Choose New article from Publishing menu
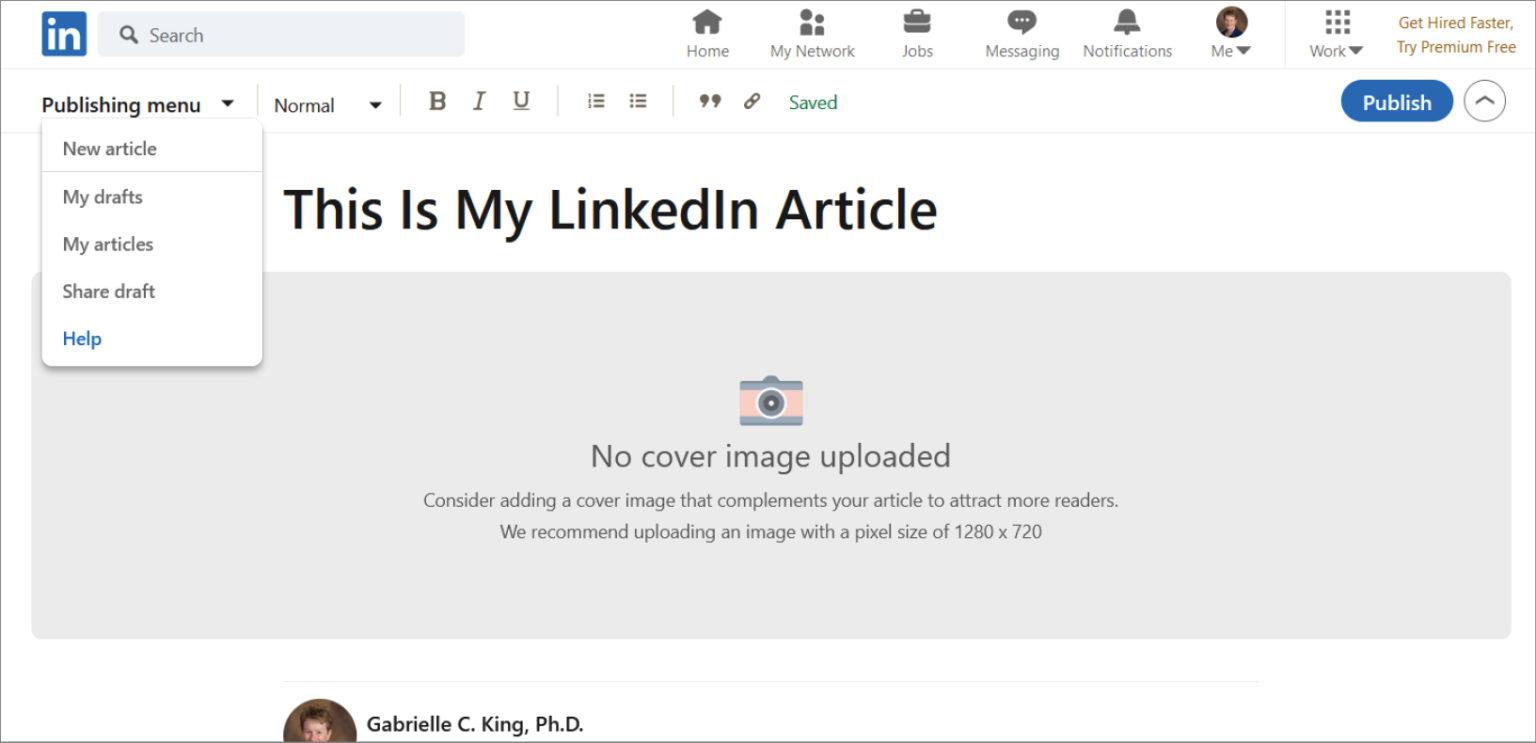 coord(109,148)
